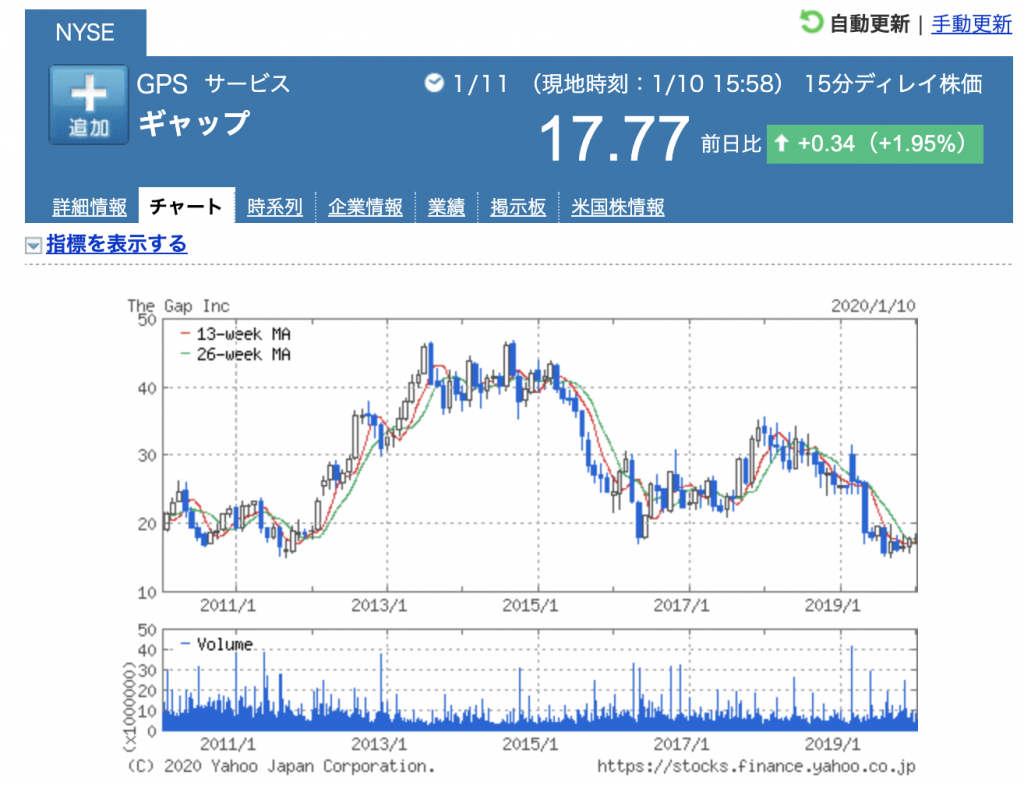Image resolution: width=1024 pixels, height=786 pixels.
Task: Open the 企業情報 tab
Action: pos(365,207)
